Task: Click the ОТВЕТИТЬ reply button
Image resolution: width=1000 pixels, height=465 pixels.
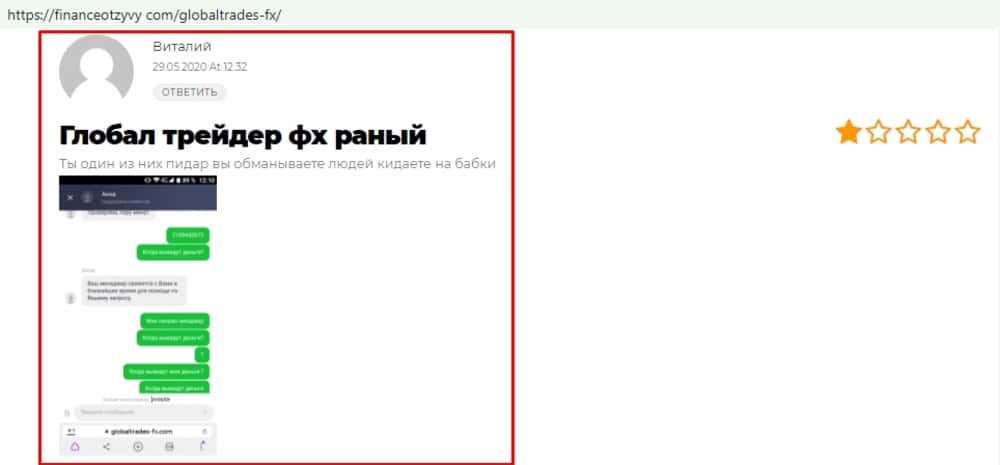Action: click(x=189, y=92)
